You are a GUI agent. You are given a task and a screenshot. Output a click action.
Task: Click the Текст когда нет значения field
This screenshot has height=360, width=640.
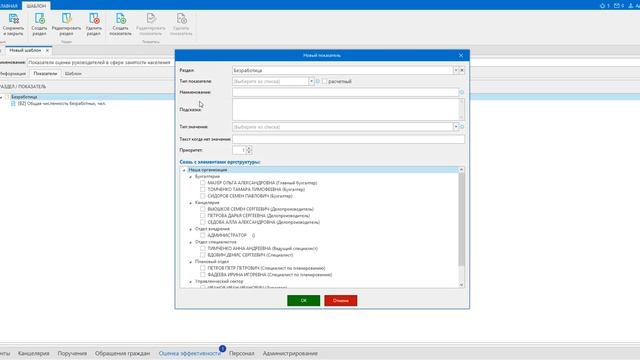click(x=348, y=139)
